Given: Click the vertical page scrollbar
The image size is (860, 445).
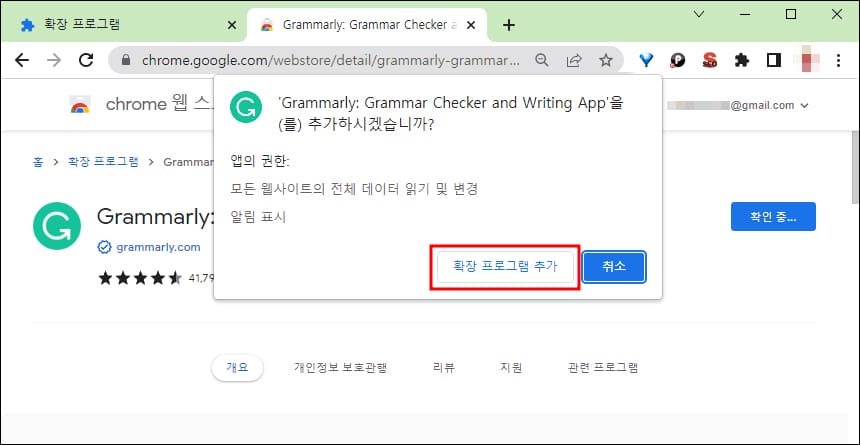Looking at the screenshot, I should pyautogui.click(x=855, y=166).
